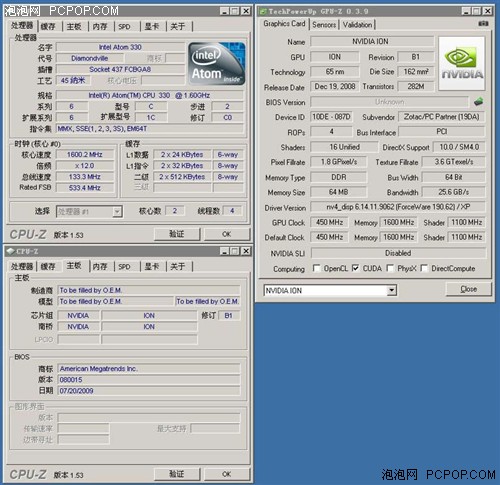Click the Release Date field Dec 19, 2008
The width and height of the screenshot is (500, 485).
click(x=335, y=86)
